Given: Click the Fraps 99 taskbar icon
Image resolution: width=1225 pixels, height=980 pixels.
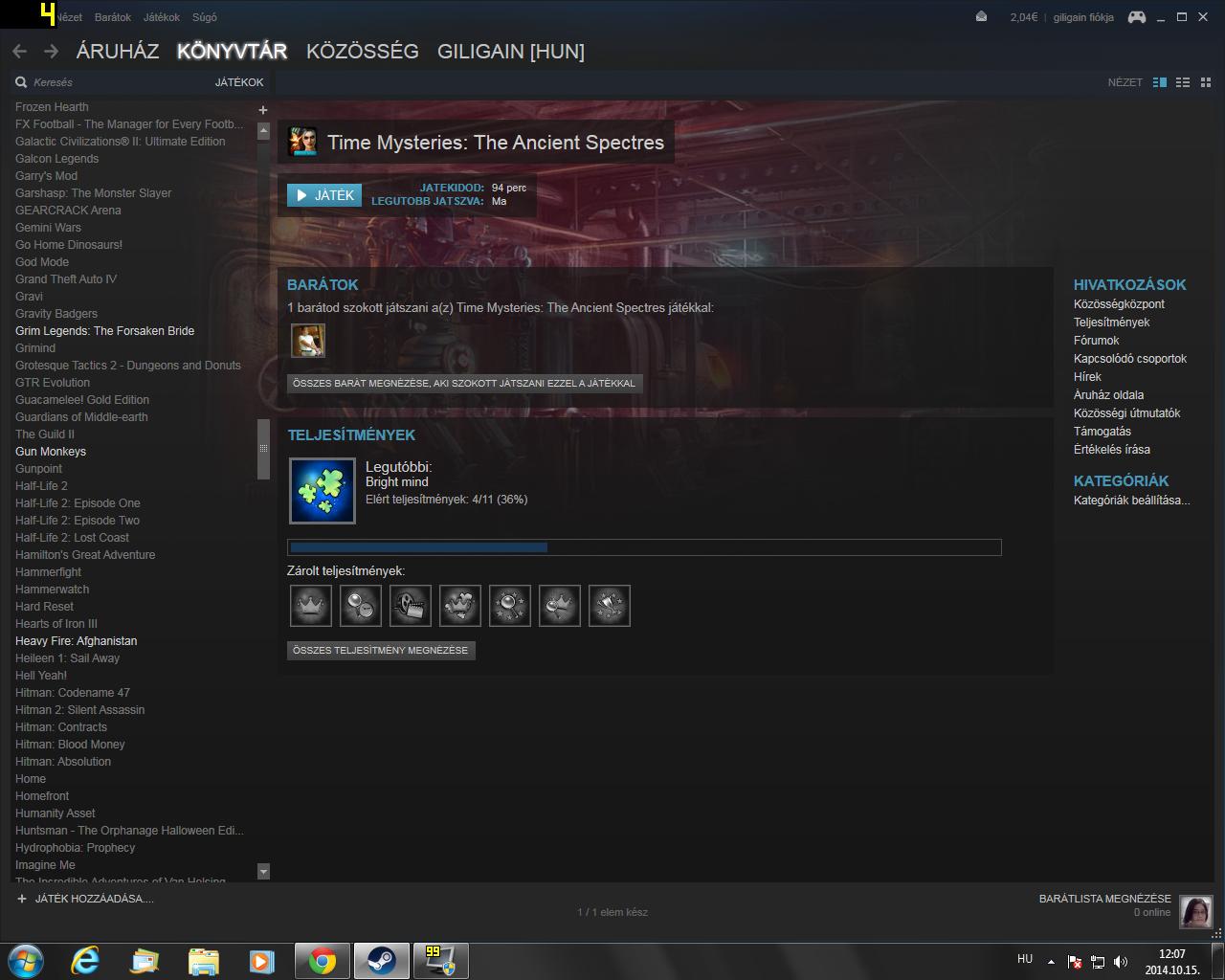Looking at the screenshot, I should pos(440,961).
